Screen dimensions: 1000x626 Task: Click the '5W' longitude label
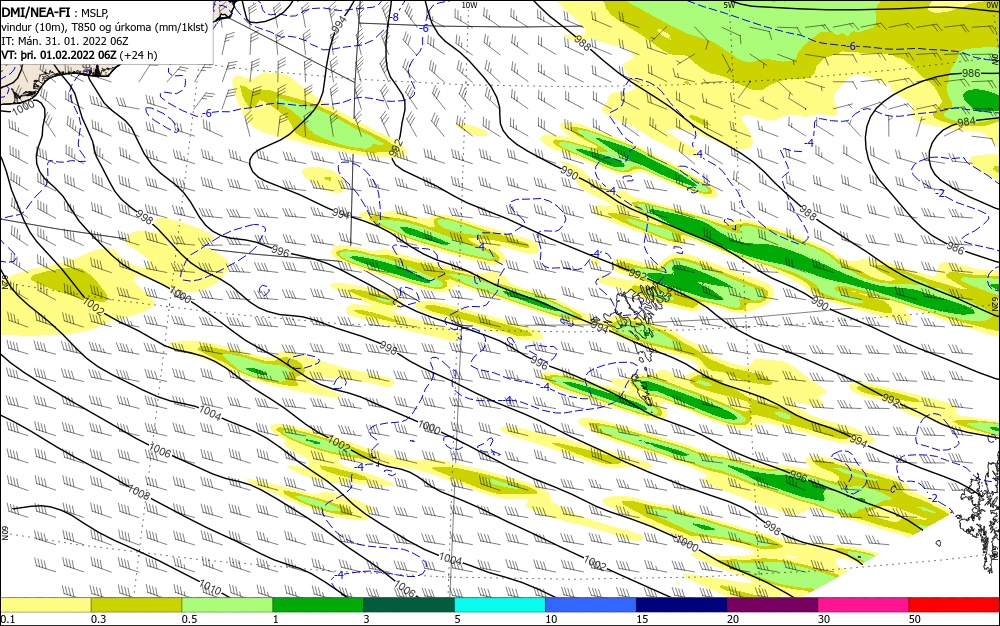tap(730, 5)
